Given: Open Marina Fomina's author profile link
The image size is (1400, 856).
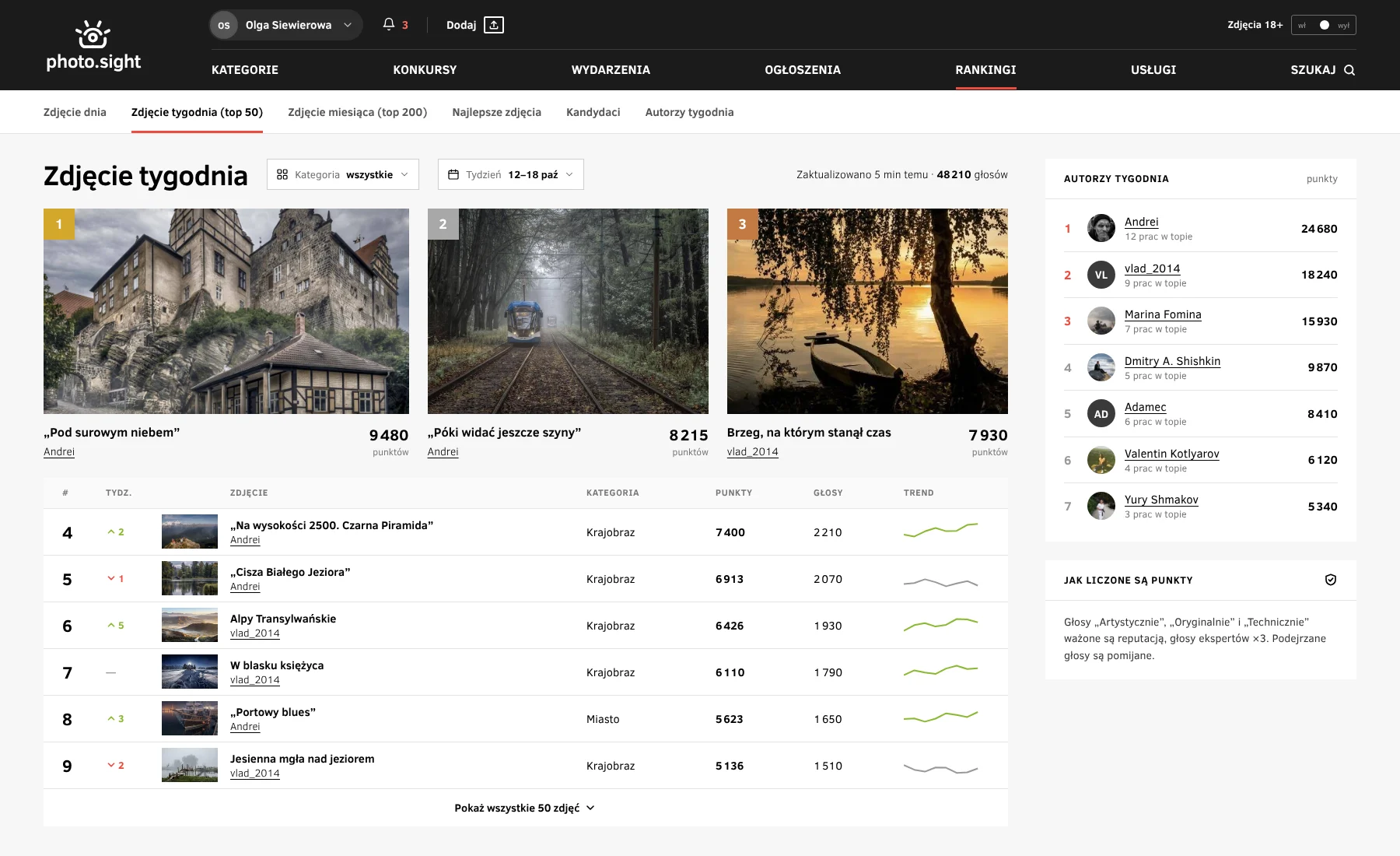Looking at the screenshot, I should [x=1163, y=314].
